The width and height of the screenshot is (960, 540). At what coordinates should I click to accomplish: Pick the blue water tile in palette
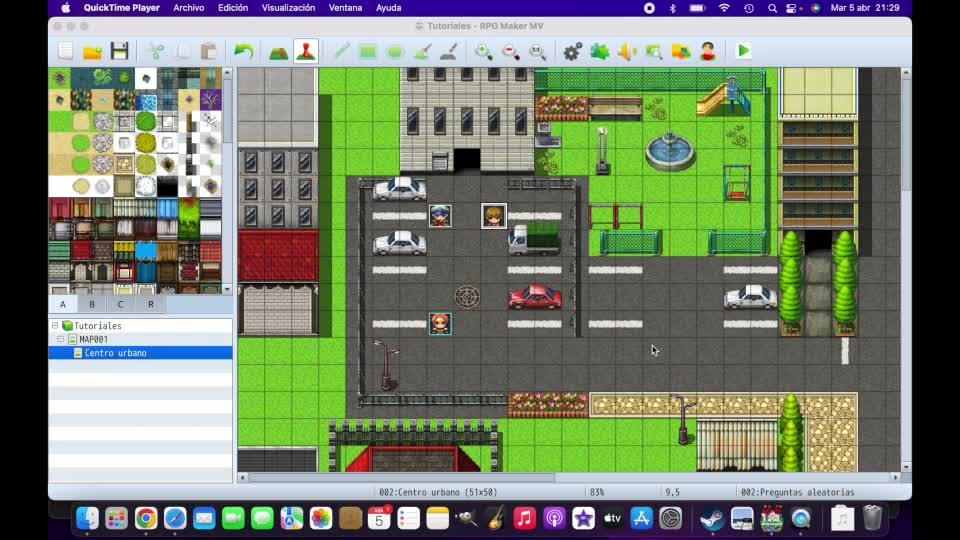point(146,101)
